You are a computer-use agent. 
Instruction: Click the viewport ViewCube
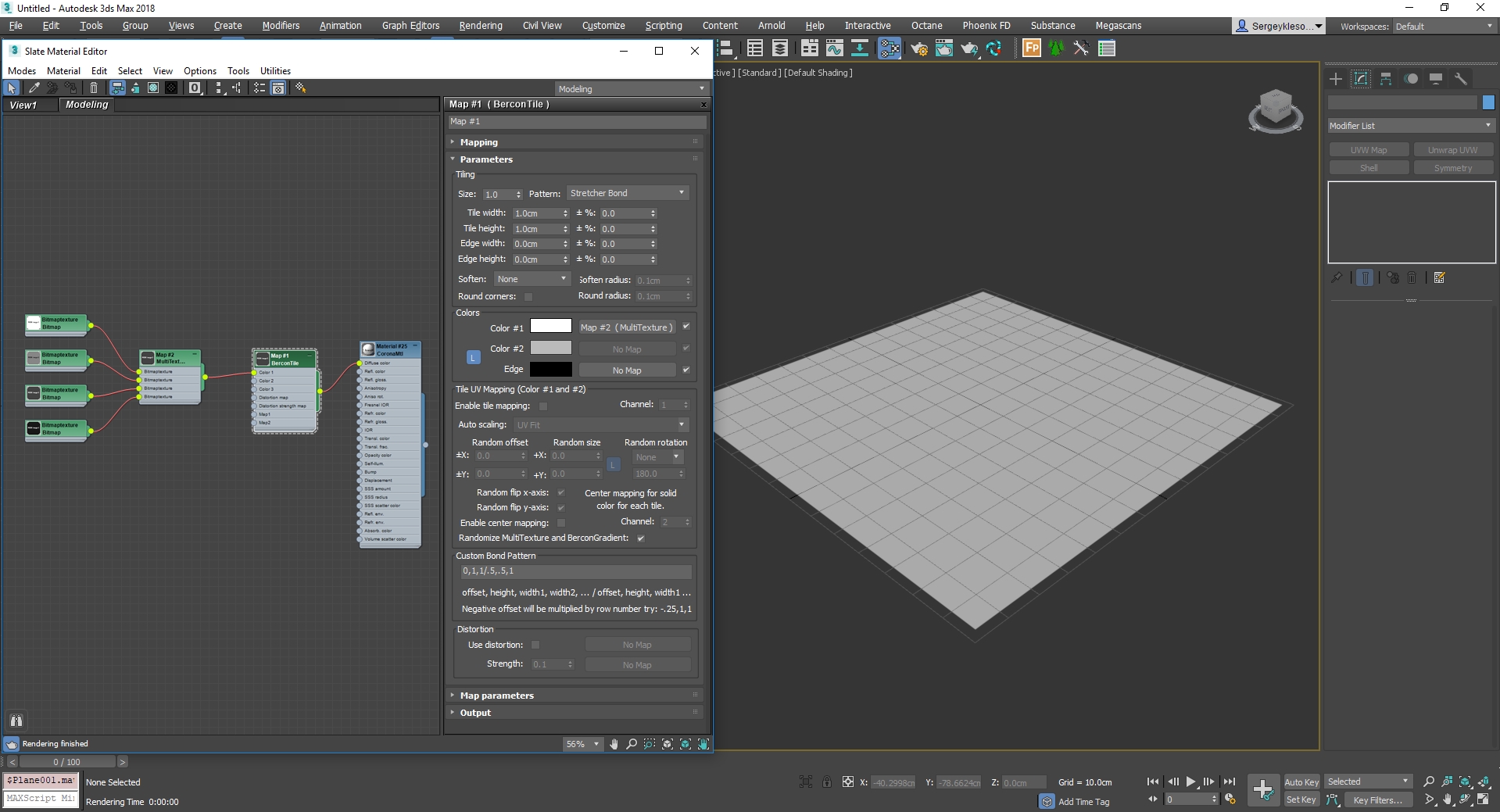click(1276, 110)
